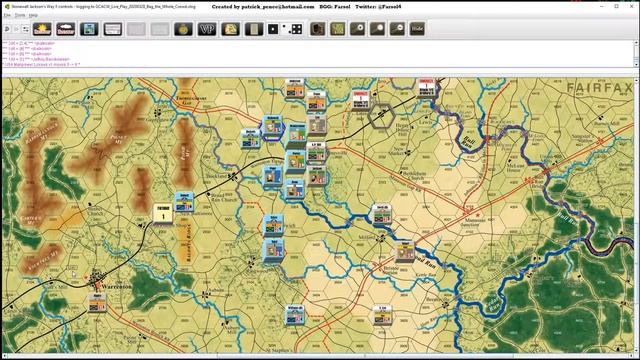Click the dark shield pieces toolbar icon
Screen dimensions: 640x360
318,29
